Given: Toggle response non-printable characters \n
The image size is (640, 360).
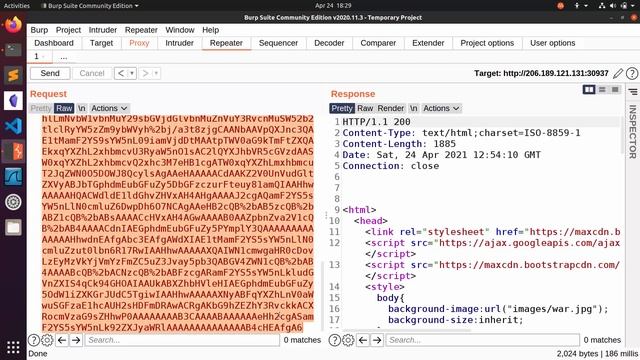Looking at the screenshot, I should click(414, 108).
